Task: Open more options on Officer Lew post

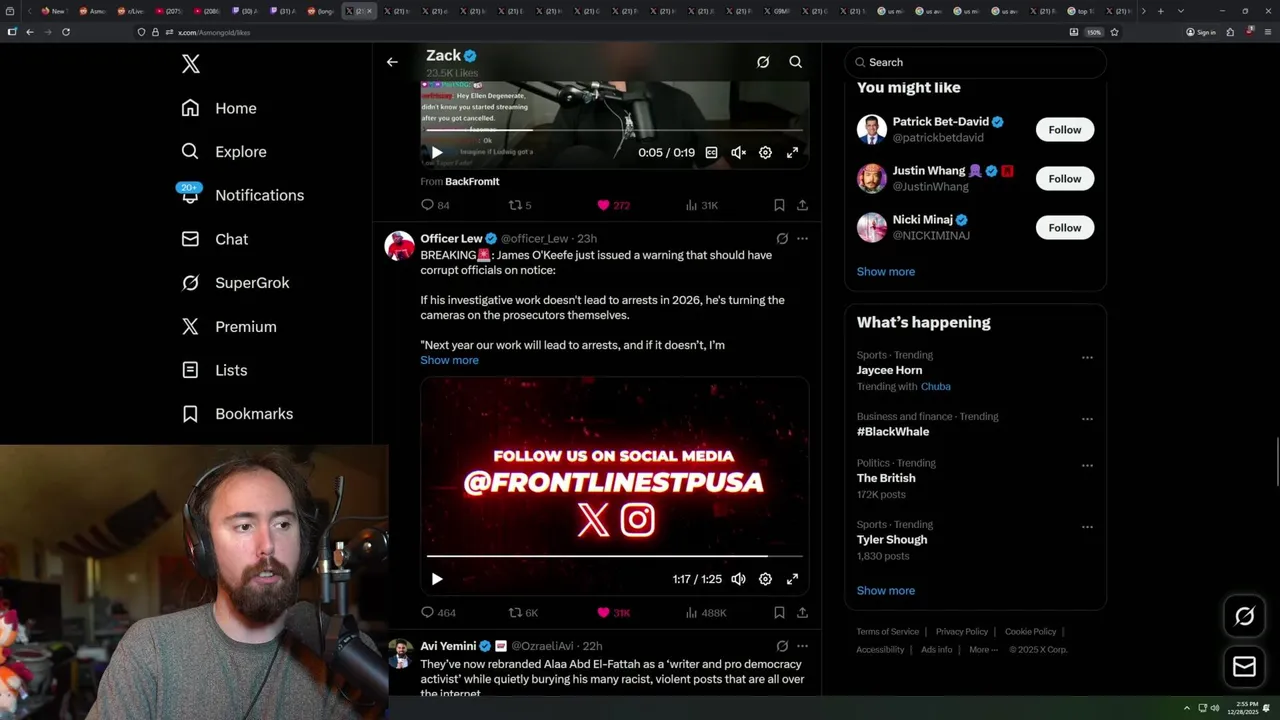Action: click(x=802, y=239)
